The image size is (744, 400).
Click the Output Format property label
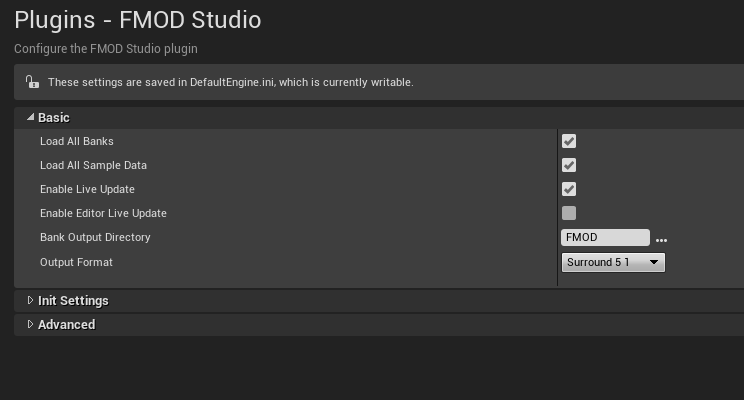point(76,262)
